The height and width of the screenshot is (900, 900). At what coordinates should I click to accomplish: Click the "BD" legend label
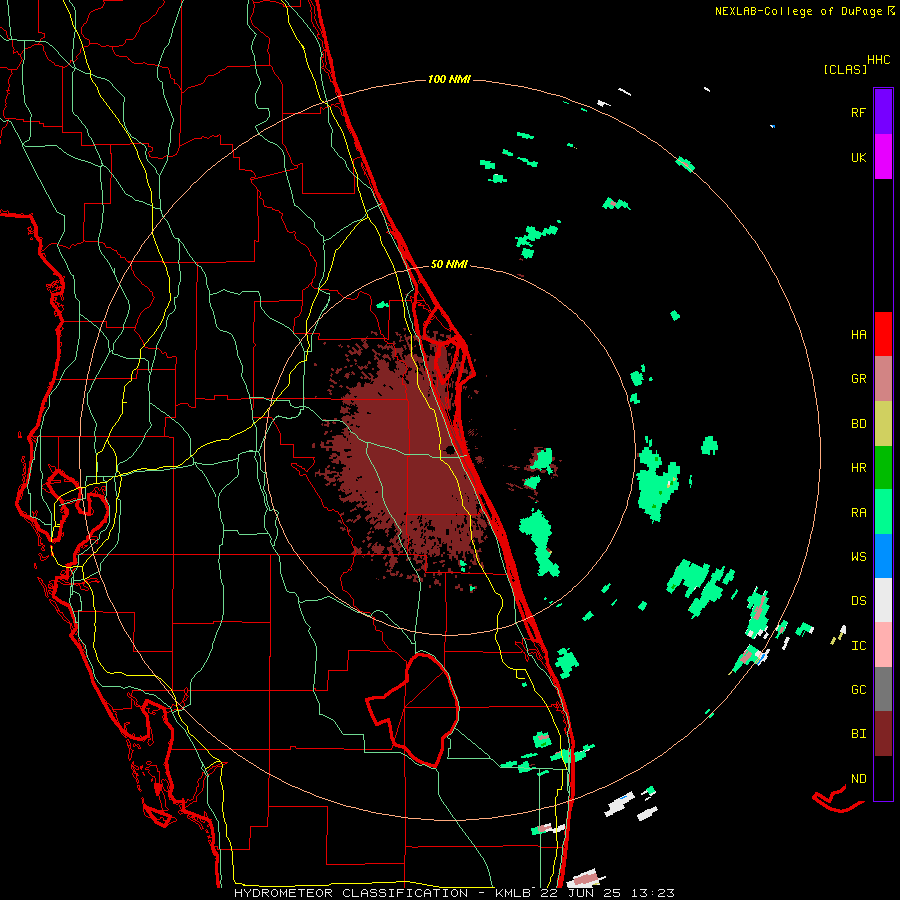(x=859, y=424)
